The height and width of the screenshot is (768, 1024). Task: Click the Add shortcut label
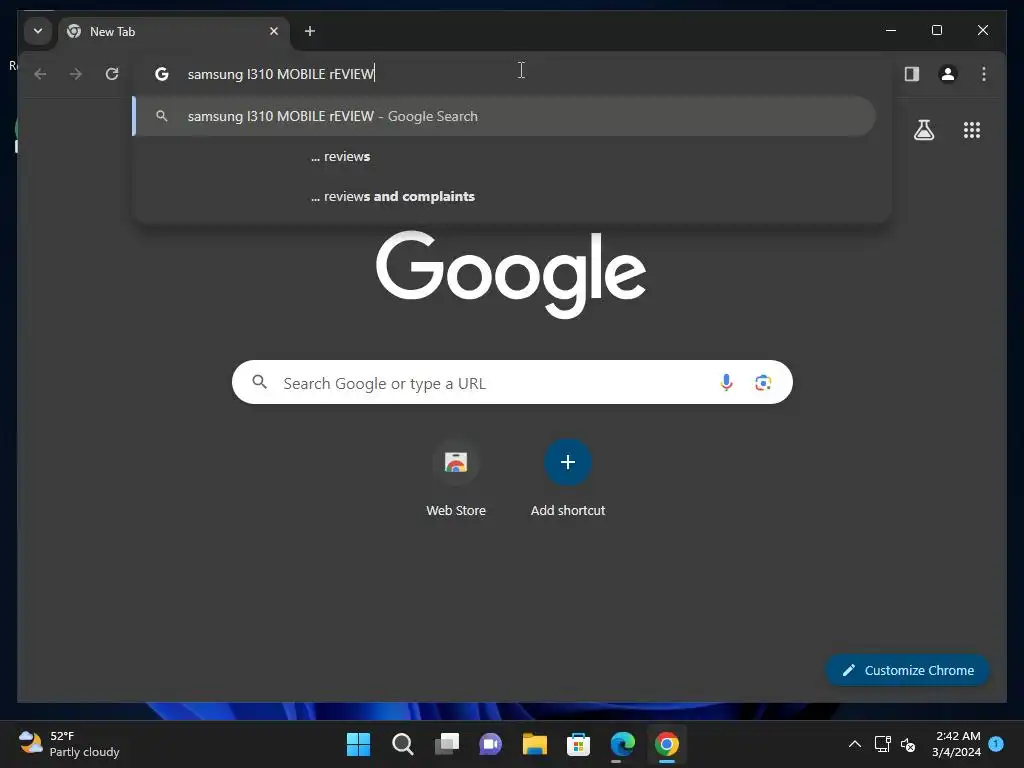568,511
